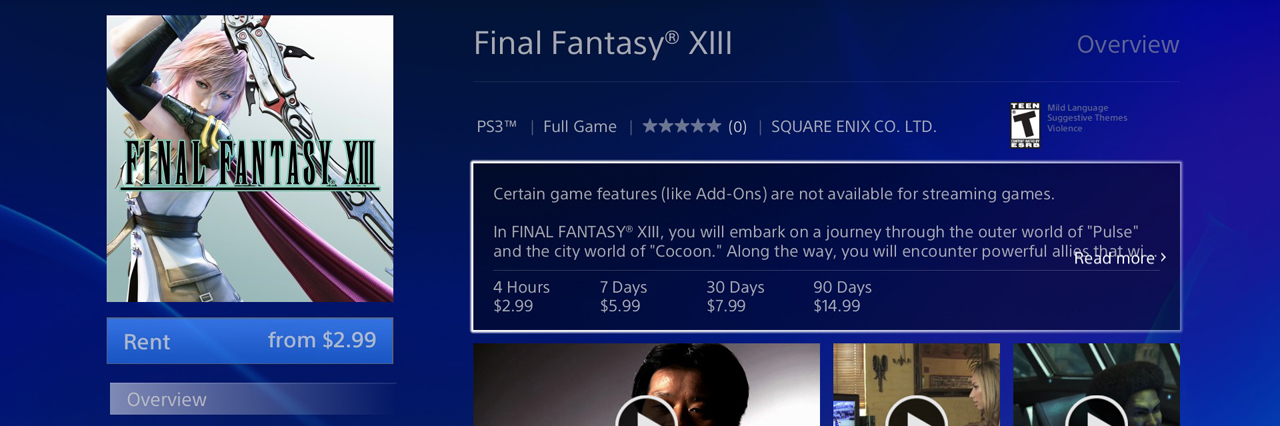The height and width of the screenshot is (426, 1280).
Task: Click the SQUARE ENIX CO. LTD. publisher link
Action: pos(853,127)
